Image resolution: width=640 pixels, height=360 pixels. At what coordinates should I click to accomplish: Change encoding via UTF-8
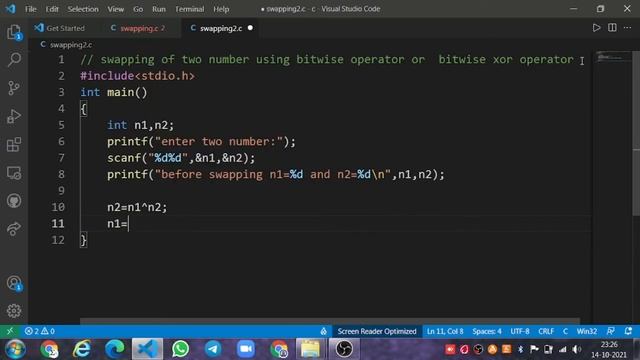(x=520, y=331)
